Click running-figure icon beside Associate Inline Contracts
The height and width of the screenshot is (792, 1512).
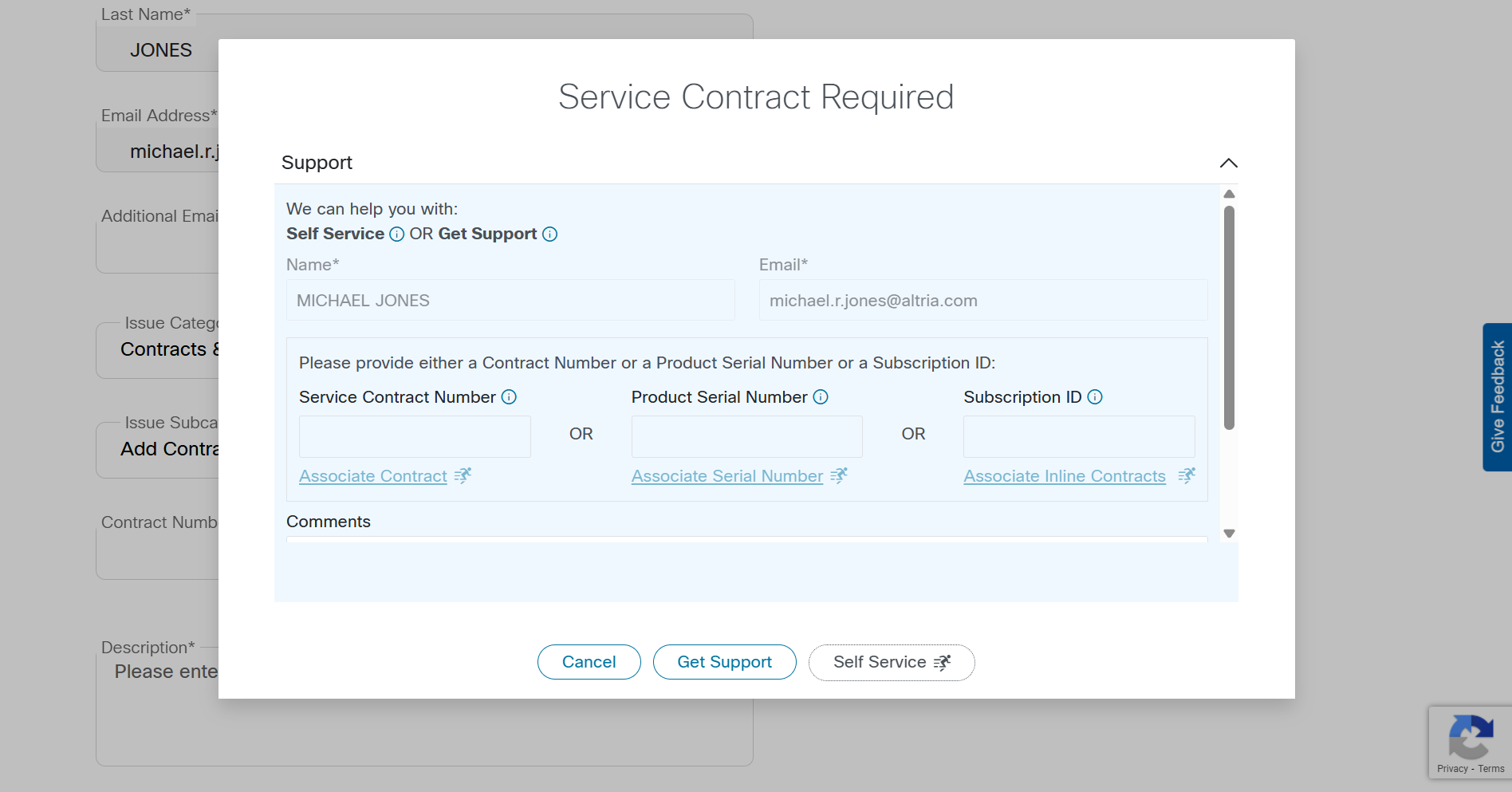tap(1187, 476)
